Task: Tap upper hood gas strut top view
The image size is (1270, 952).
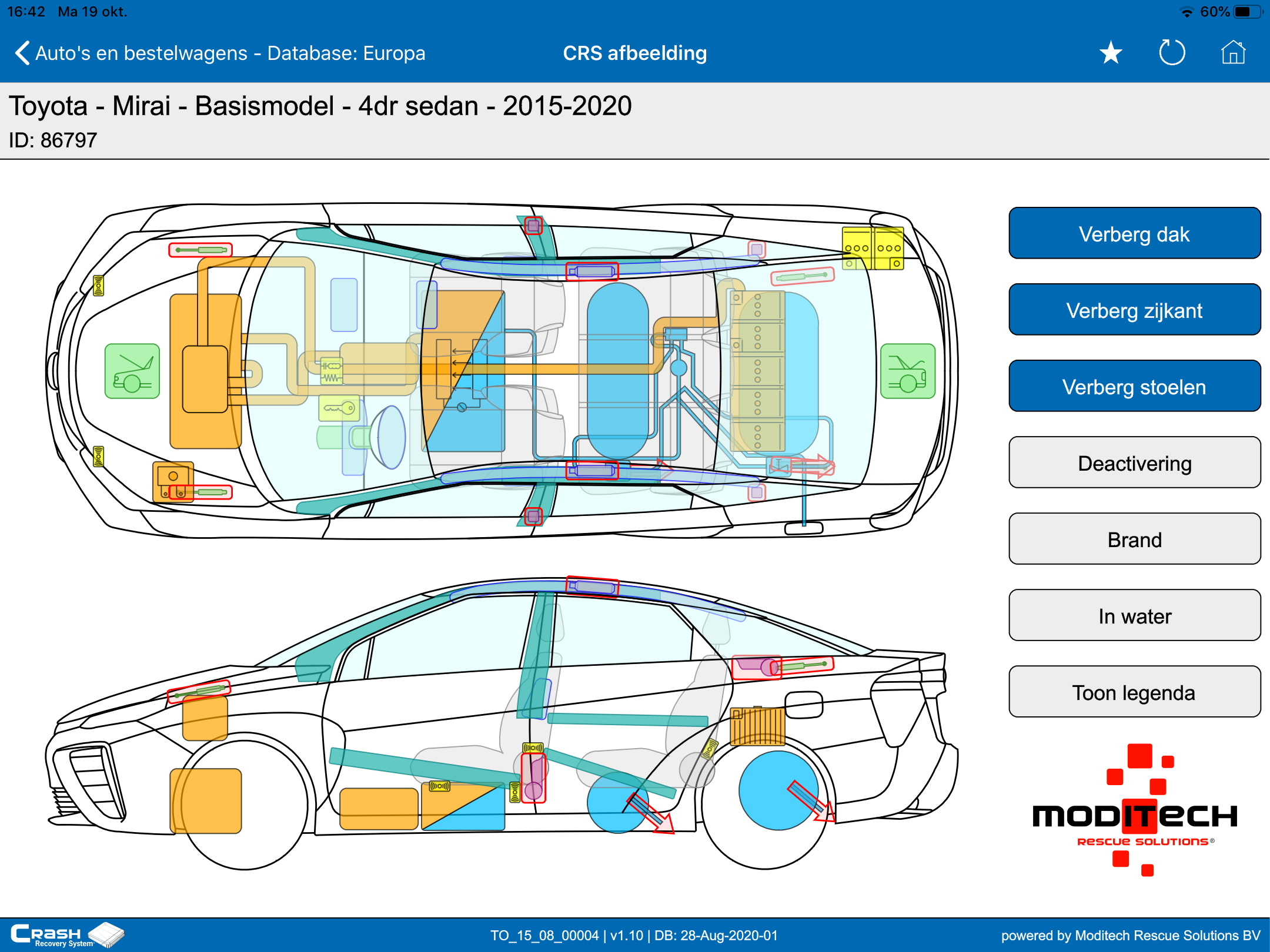Action: pyautogui.click(x=200, y=250)
